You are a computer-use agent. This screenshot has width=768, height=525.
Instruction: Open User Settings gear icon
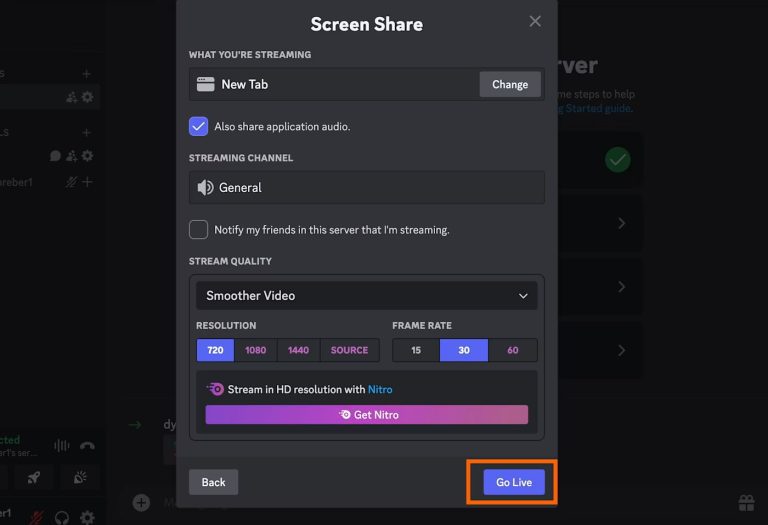click(87, 517)
